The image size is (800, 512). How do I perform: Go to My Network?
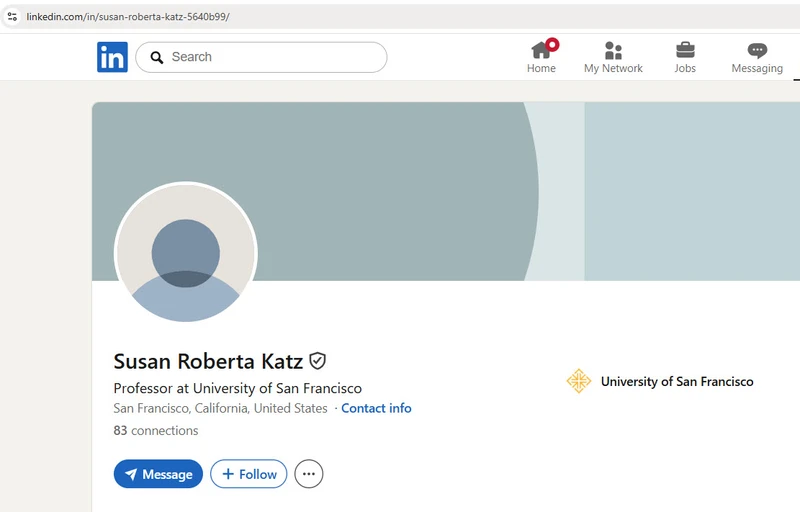click(613, 57)
